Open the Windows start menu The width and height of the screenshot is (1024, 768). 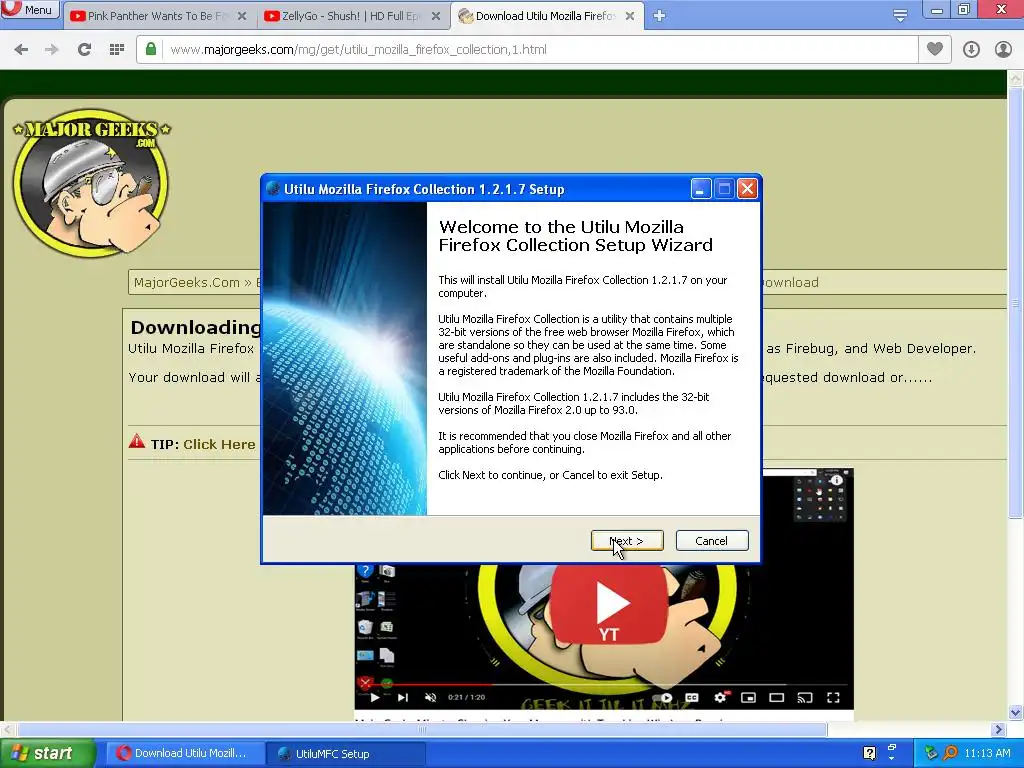[47, 754]
